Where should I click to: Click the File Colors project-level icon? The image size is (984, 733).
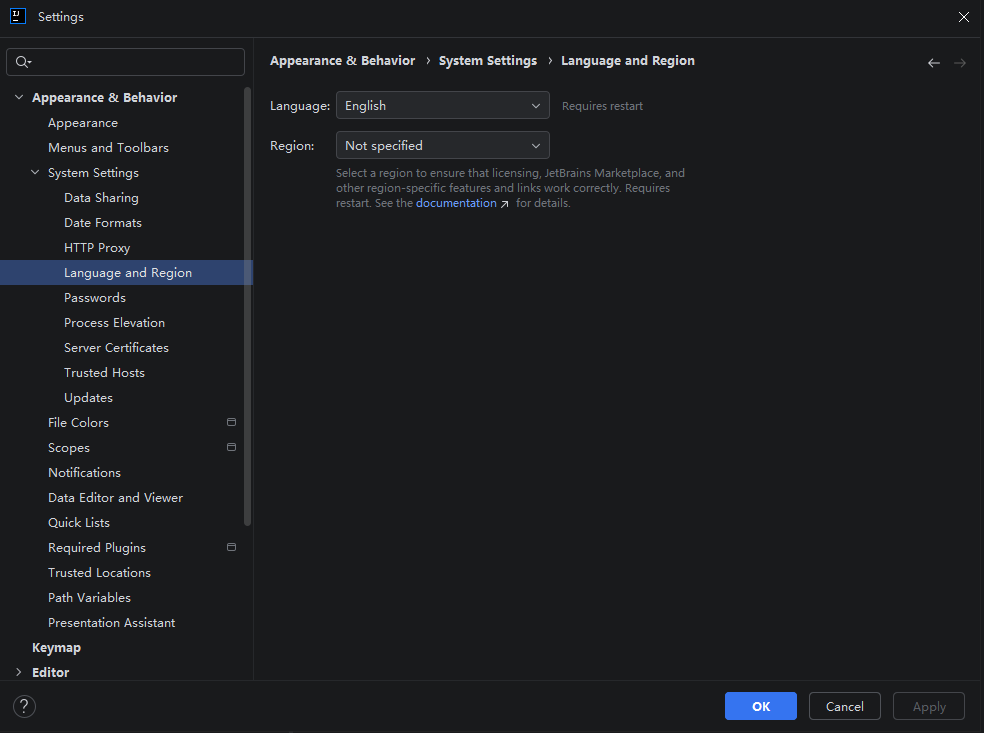click(x=231, y=422)
